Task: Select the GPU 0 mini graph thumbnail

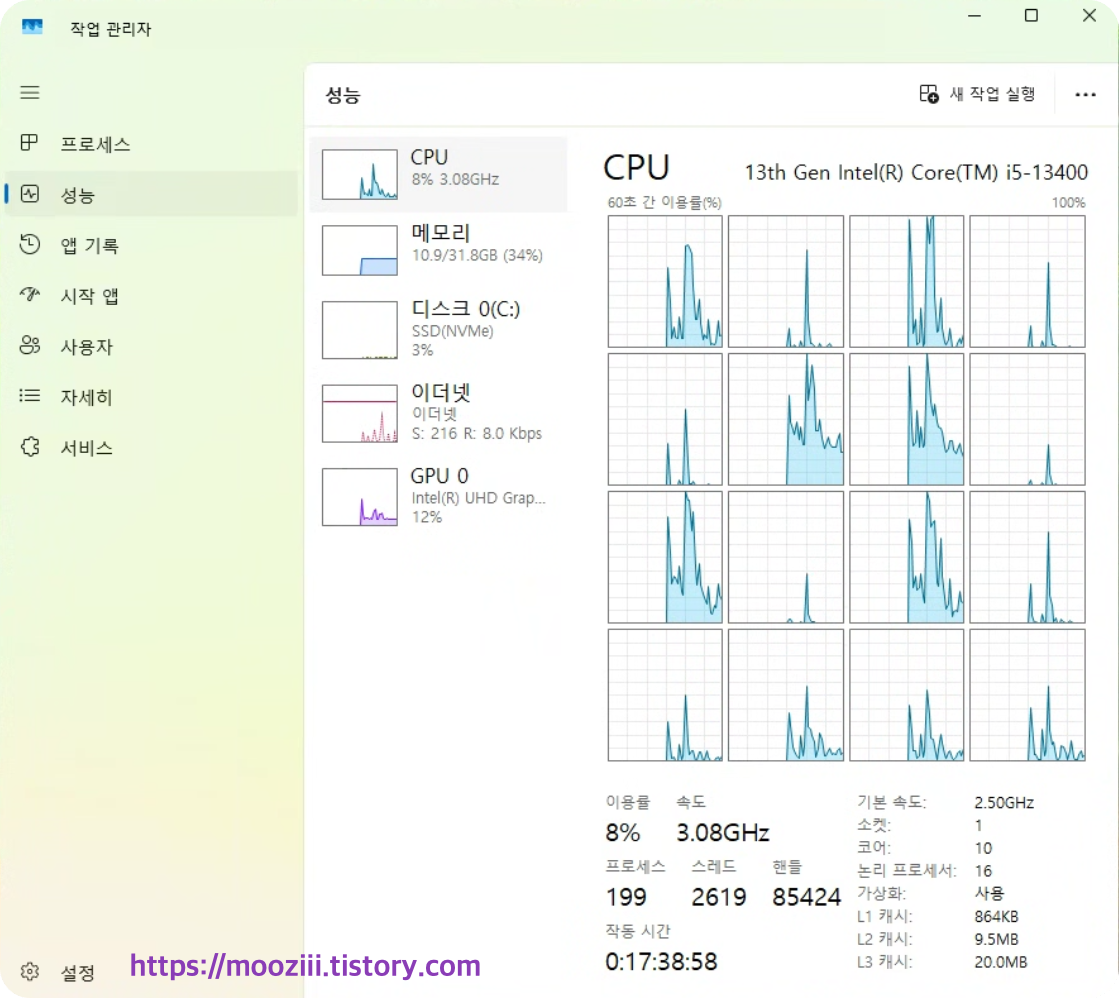Action: [360, 497]
